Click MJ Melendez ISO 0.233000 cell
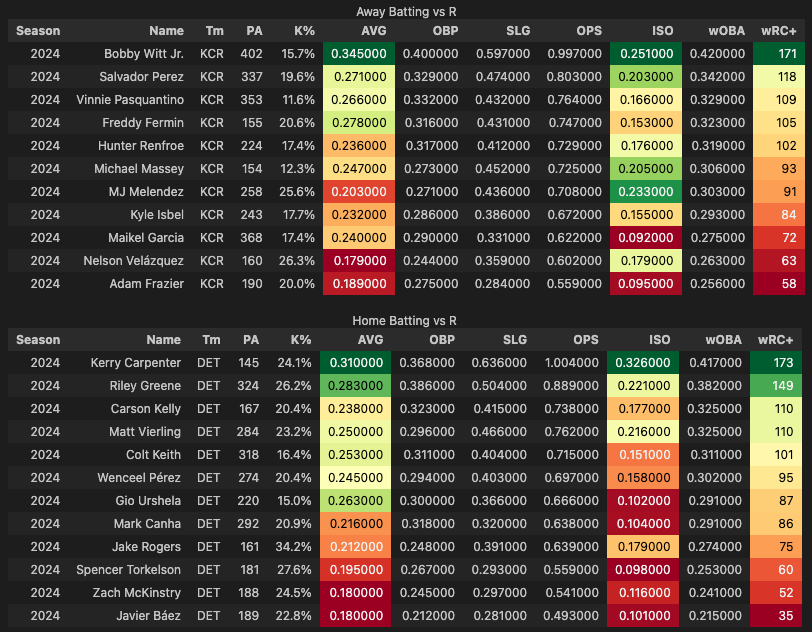 pyautogui.click(x=646, y=192)
